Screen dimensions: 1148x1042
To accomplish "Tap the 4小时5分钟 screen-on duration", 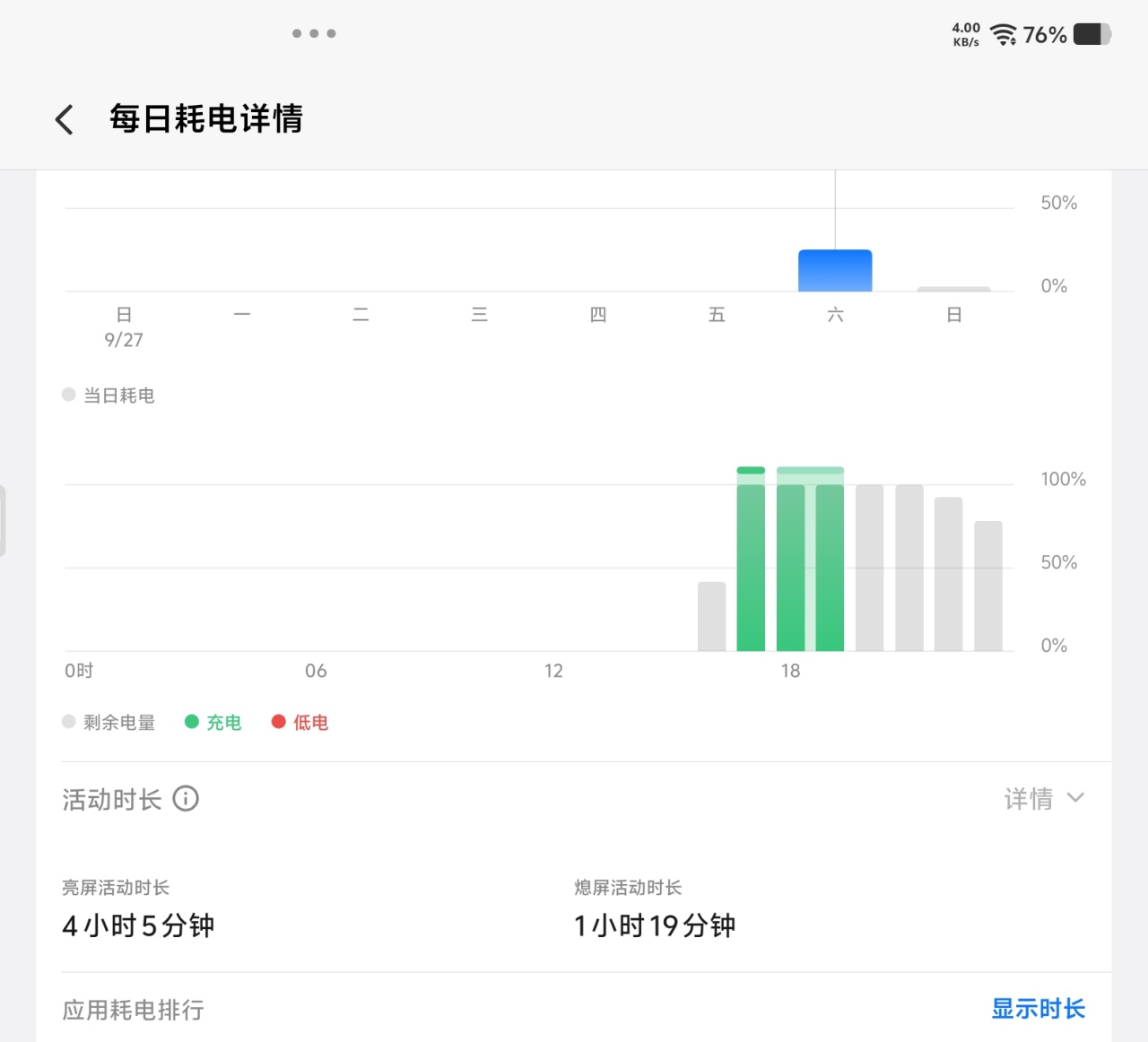I will [x=138, y=925].
